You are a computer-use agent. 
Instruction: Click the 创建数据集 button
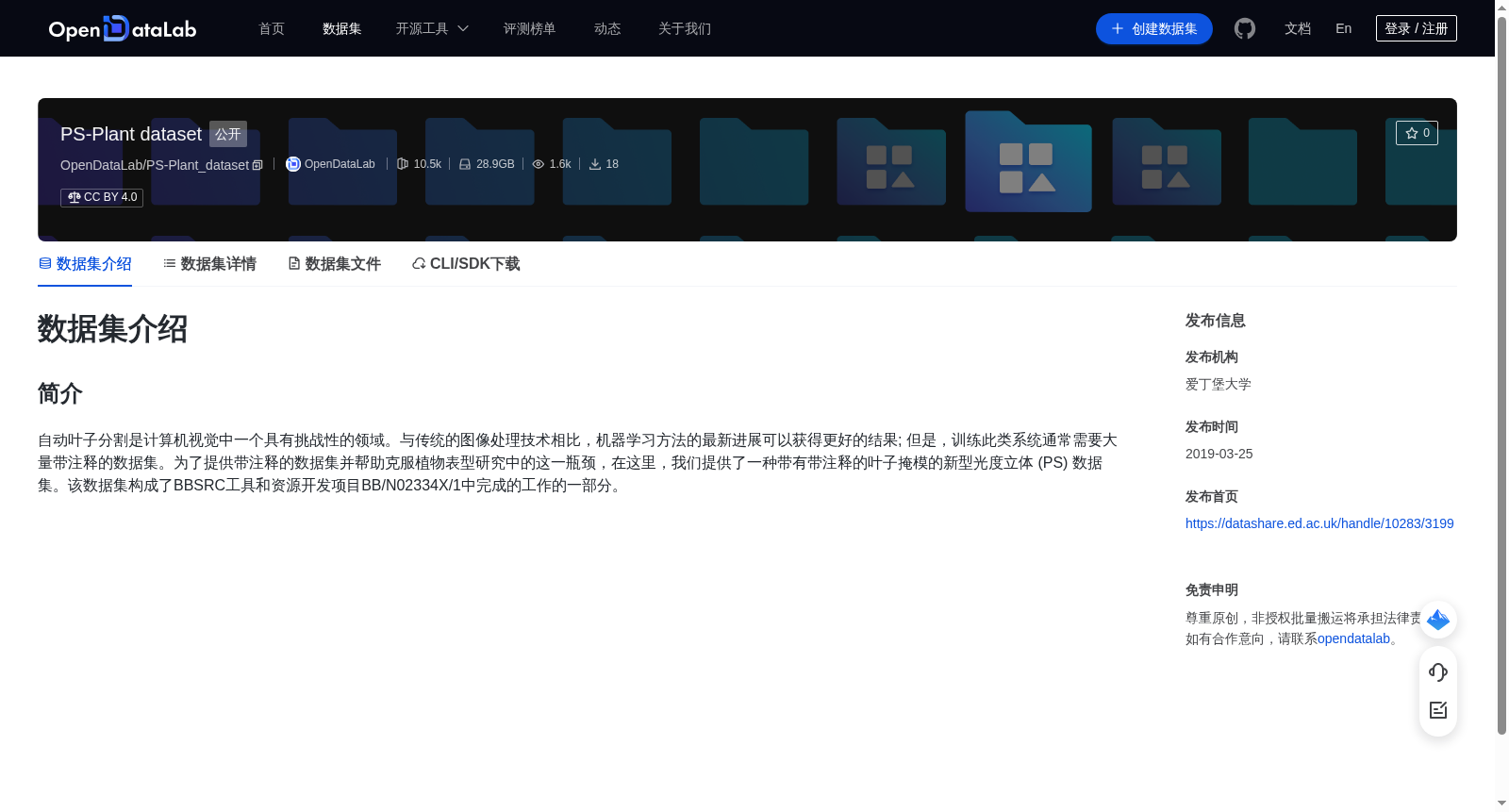click(1154, 28)
